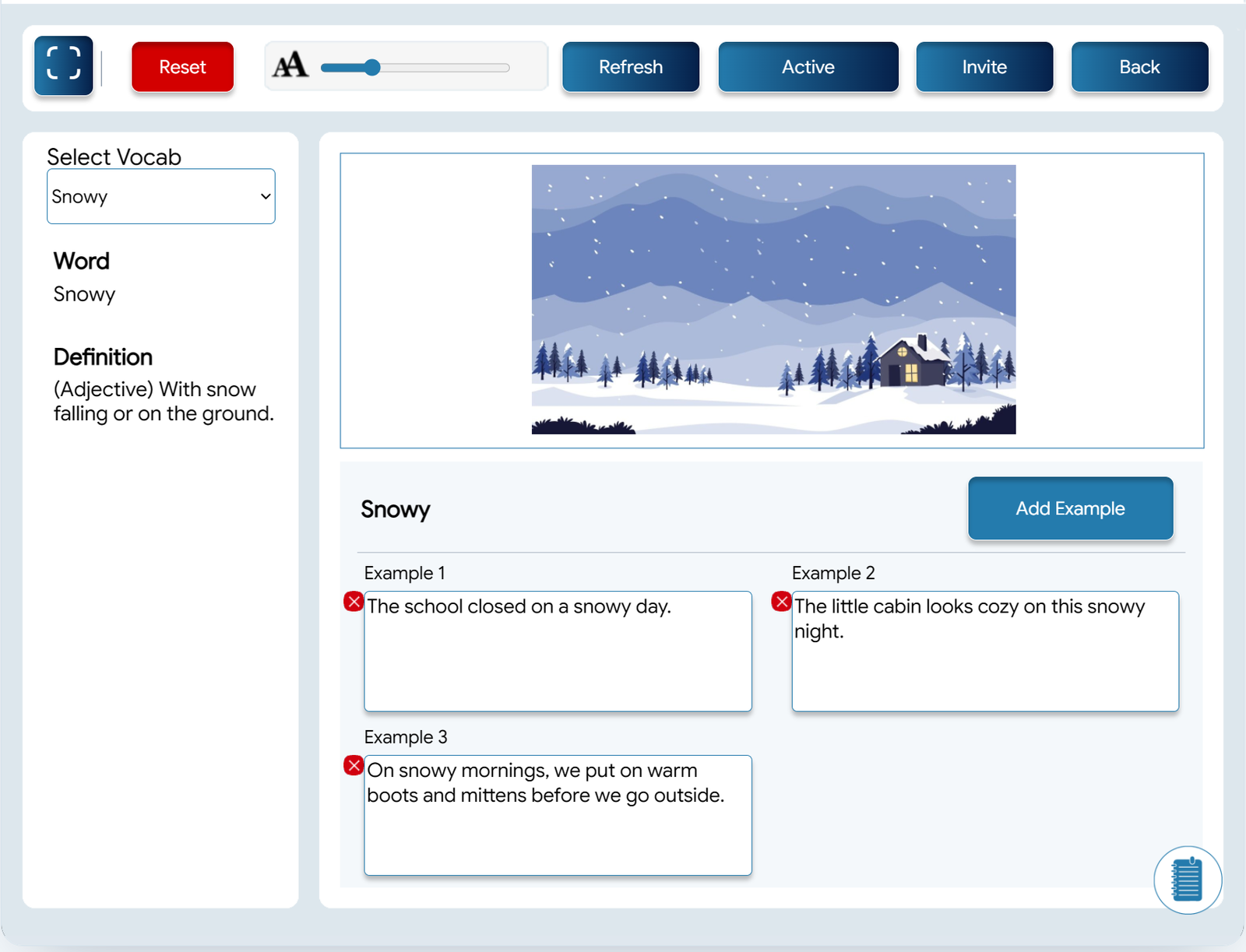Toggle fullscreen mode icon
The height and width of the screenshot is (952, 1246).
[63, 65]
